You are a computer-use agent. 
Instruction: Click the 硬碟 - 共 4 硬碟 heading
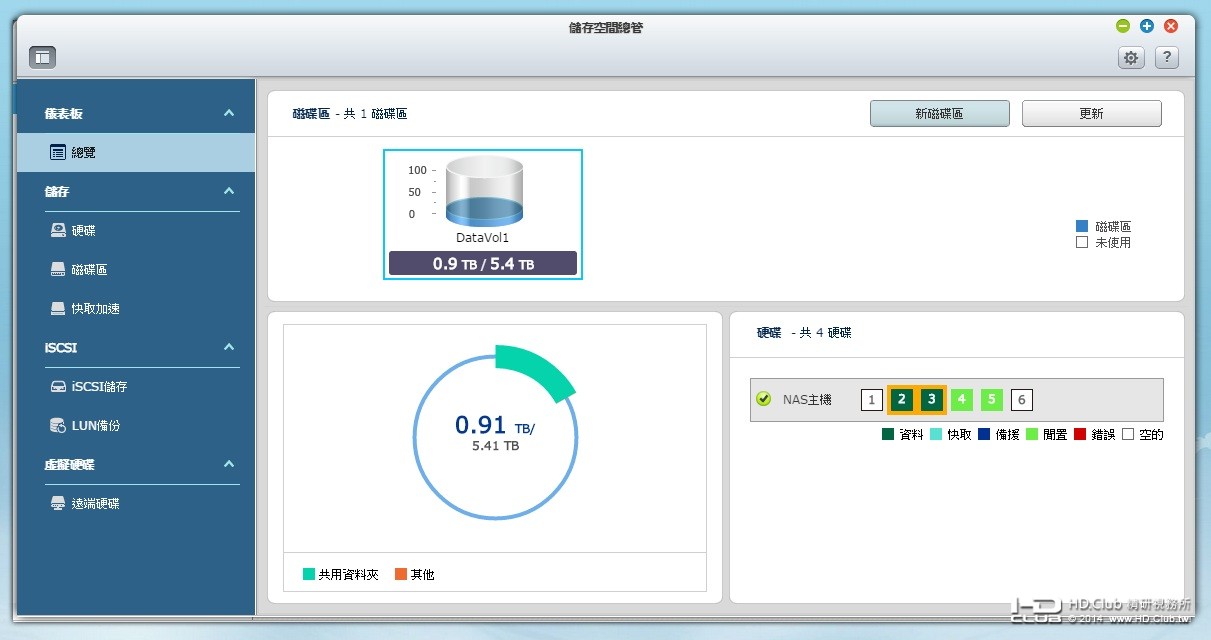804,333
